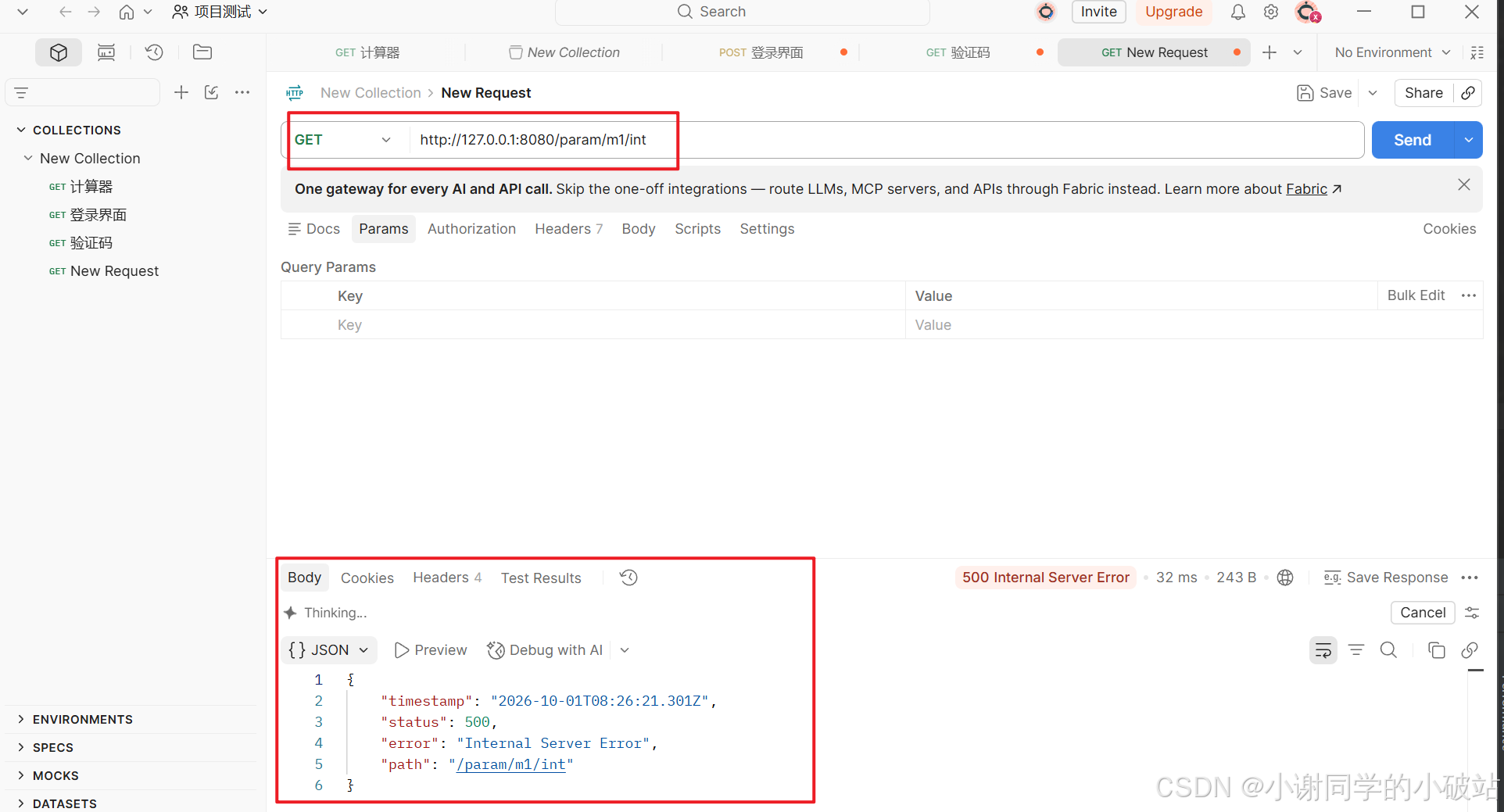Open the JSON format dropdown
The height and width of the screenshot is (812, 1504).
328,650
